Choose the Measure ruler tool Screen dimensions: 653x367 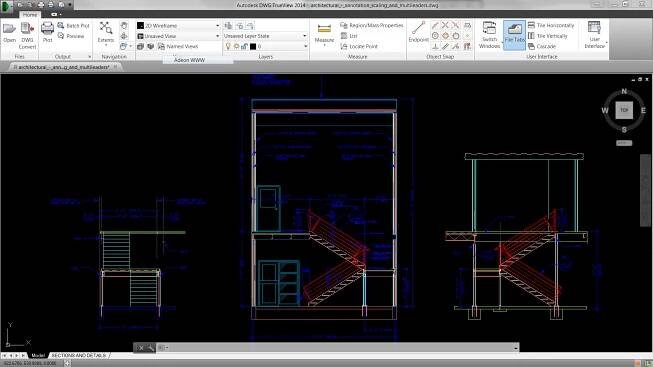[324, 33]
